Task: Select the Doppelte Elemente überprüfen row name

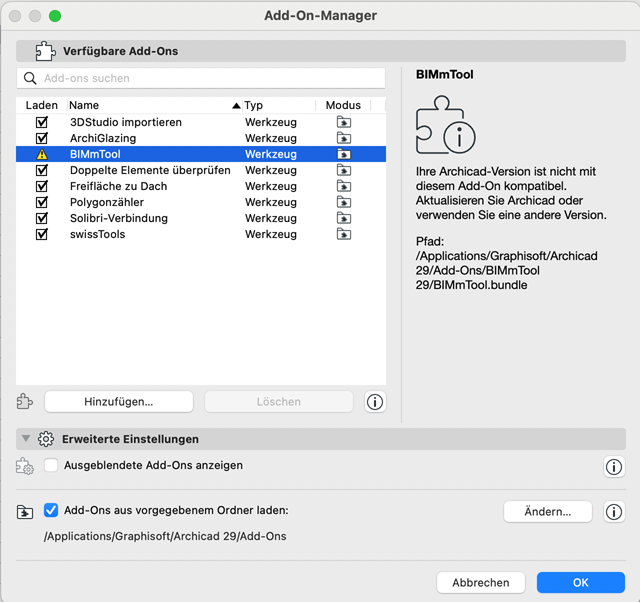Action: click(150, 170)
